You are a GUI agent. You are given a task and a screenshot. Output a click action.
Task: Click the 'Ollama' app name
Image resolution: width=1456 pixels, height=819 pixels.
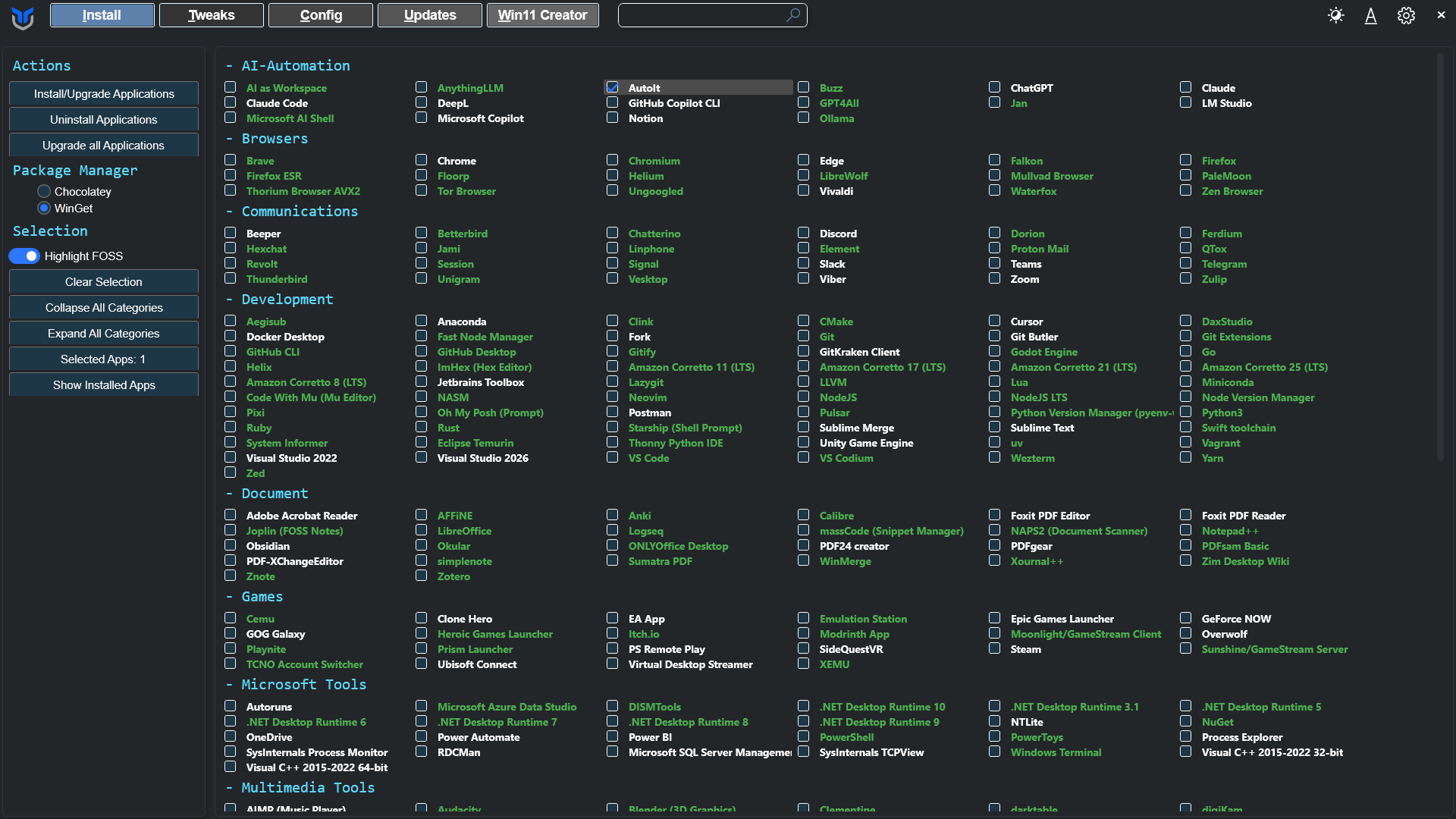(836, 118)
